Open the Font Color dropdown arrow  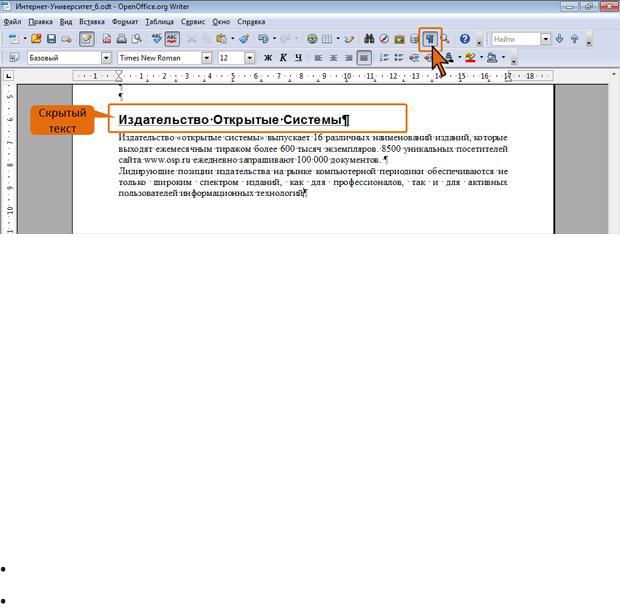tap(459, 58)
